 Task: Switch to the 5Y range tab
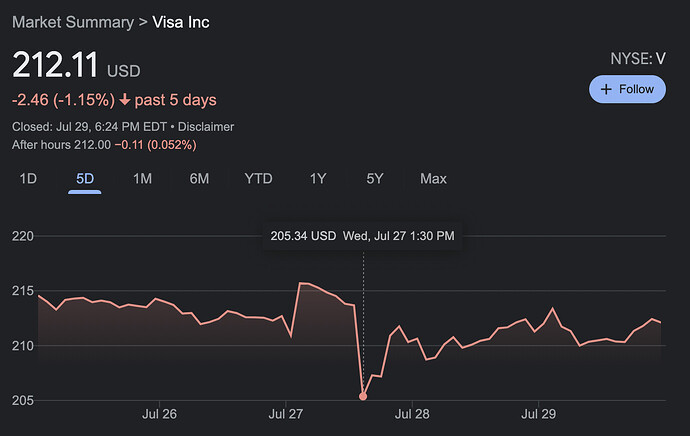coord(375,179)
